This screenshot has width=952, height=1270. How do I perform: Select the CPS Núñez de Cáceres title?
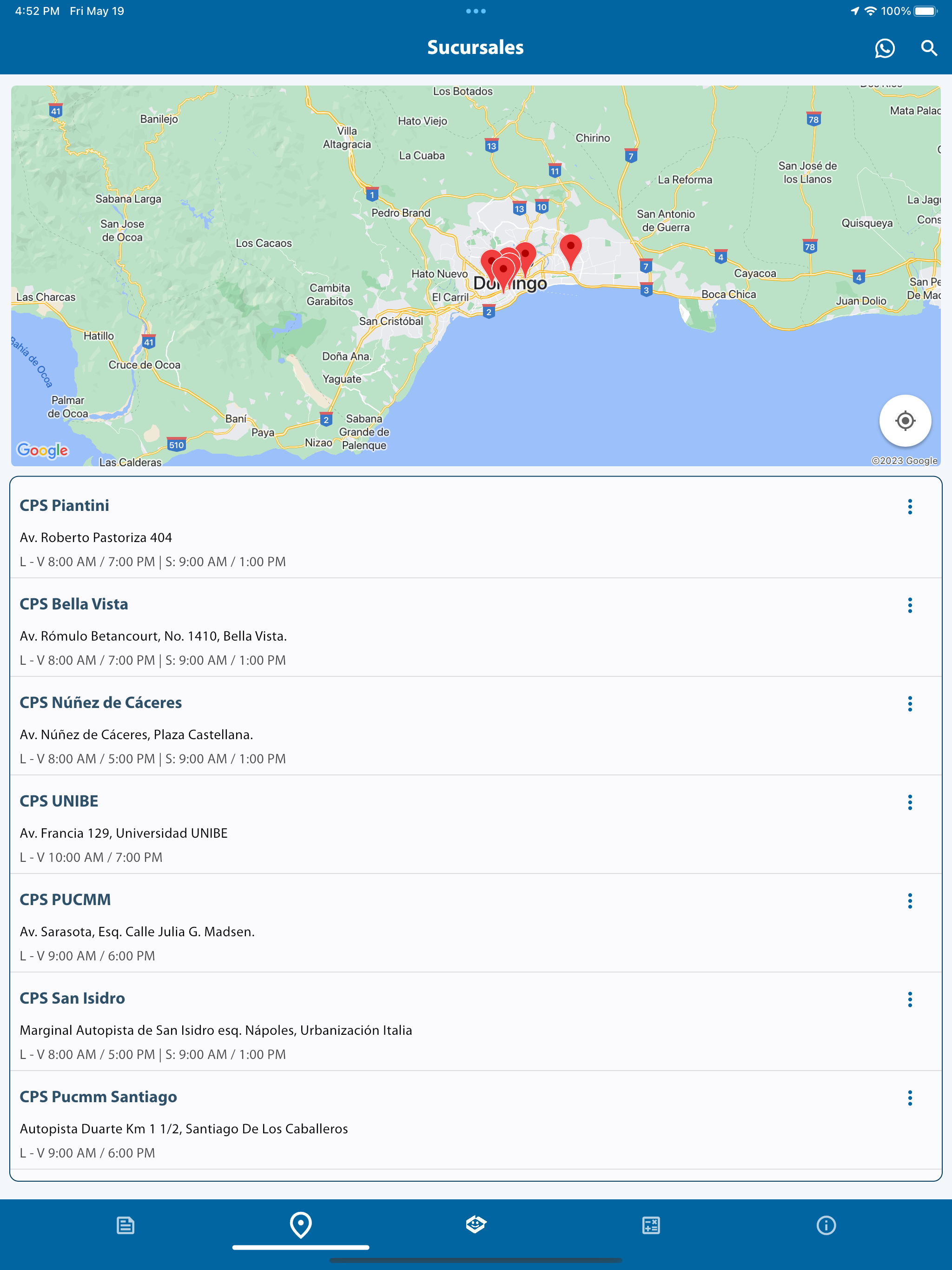[x=100, y=703]
